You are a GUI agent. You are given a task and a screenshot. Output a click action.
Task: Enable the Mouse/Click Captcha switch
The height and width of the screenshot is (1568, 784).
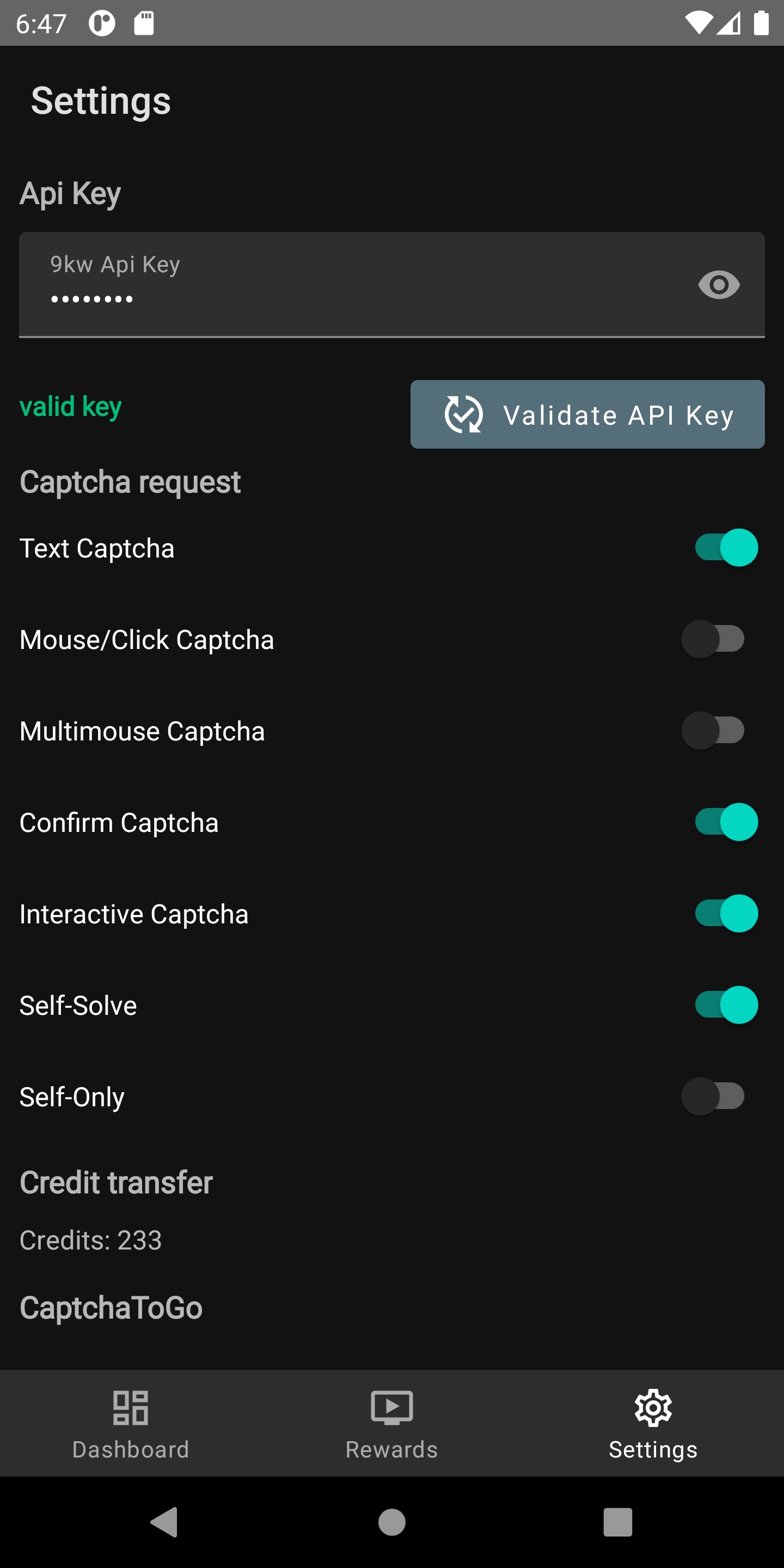click(713, 639)
